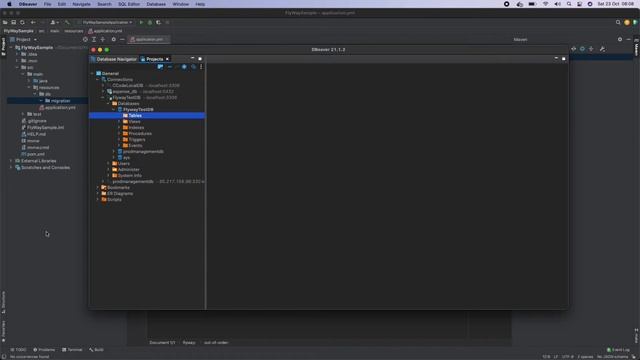Expand the sys database node
Image resolution: width=640 pixels, height=360 pixels.
click(x=114, y=158)
